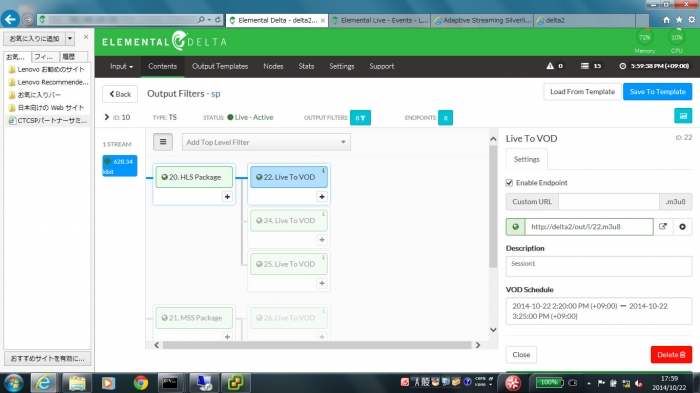Add child filter under 22. Live To VOD
This screenshot has height=393, width=700.
coord(321,196)
